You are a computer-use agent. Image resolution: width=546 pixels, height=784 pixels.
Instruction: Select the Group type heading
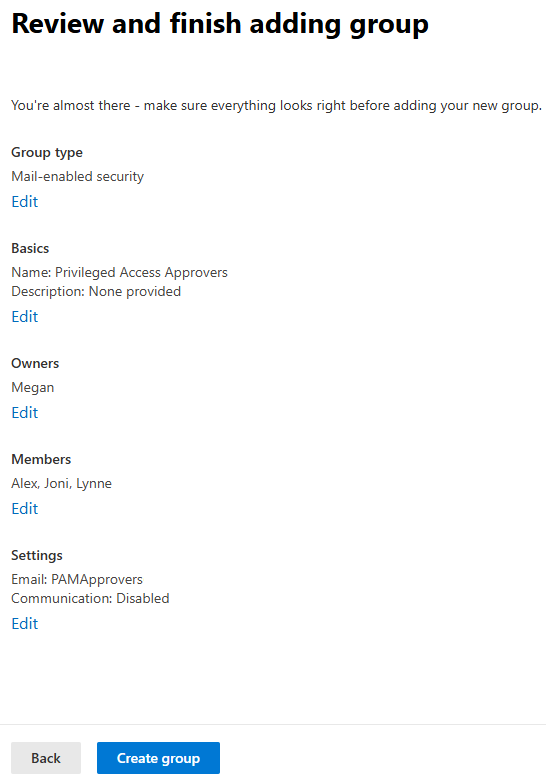click(47, 152)
